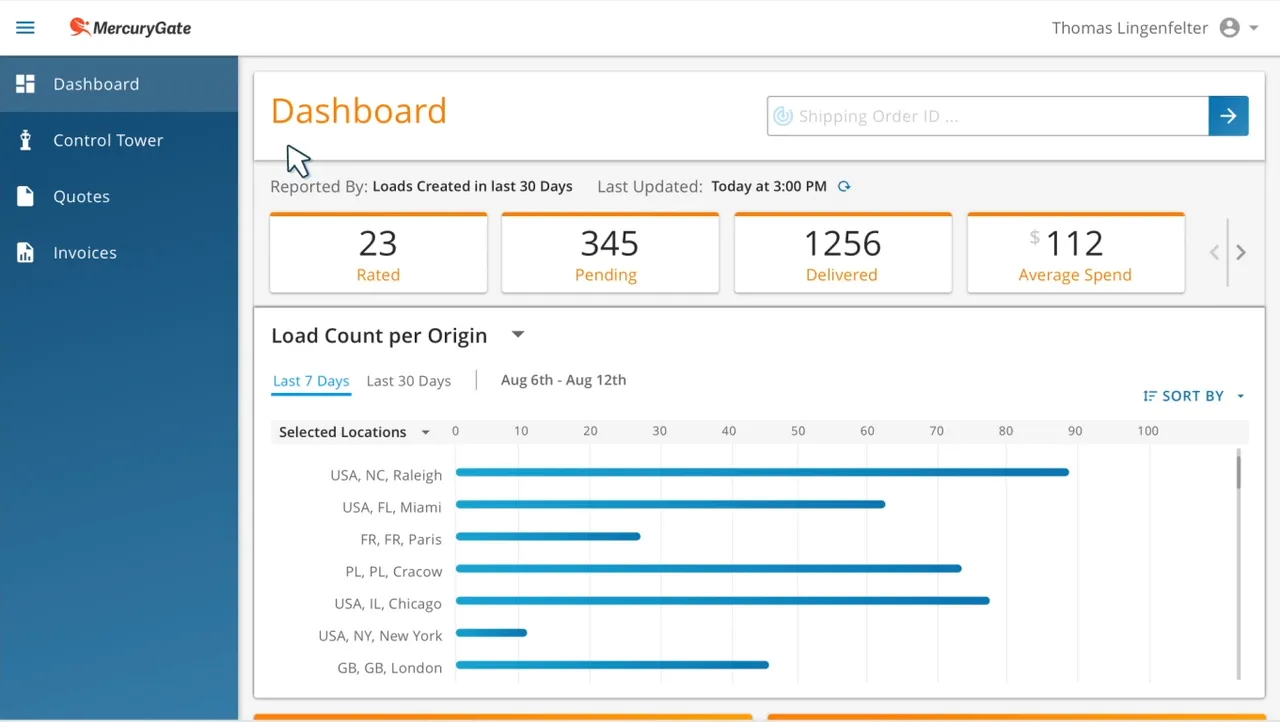Viewport: 1280px width, 722px height.
Task: Open Quotes from the sidebar
Action: pos(119,196)
